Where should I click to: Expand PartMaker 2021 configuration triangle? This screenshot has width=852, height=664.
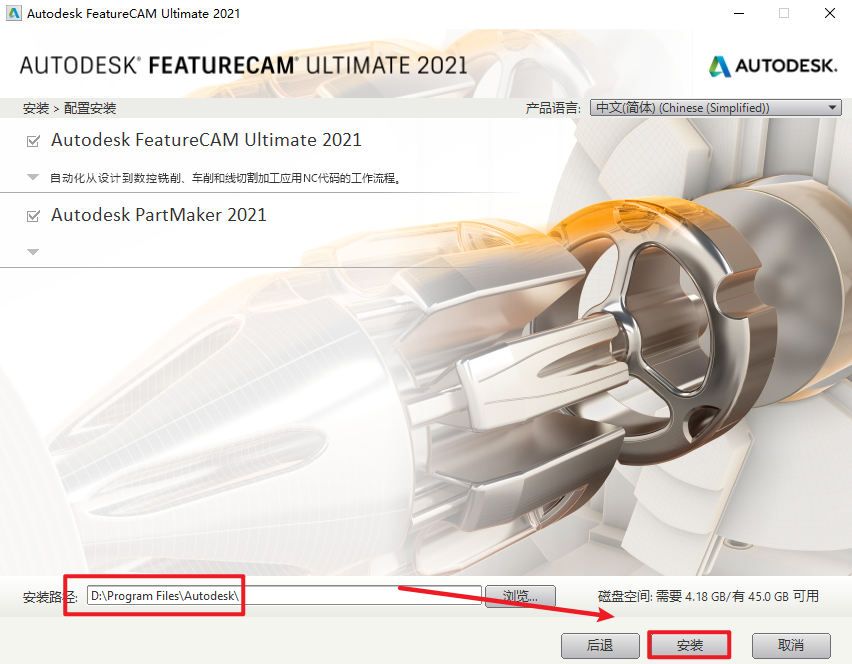[x=33, y=252]
